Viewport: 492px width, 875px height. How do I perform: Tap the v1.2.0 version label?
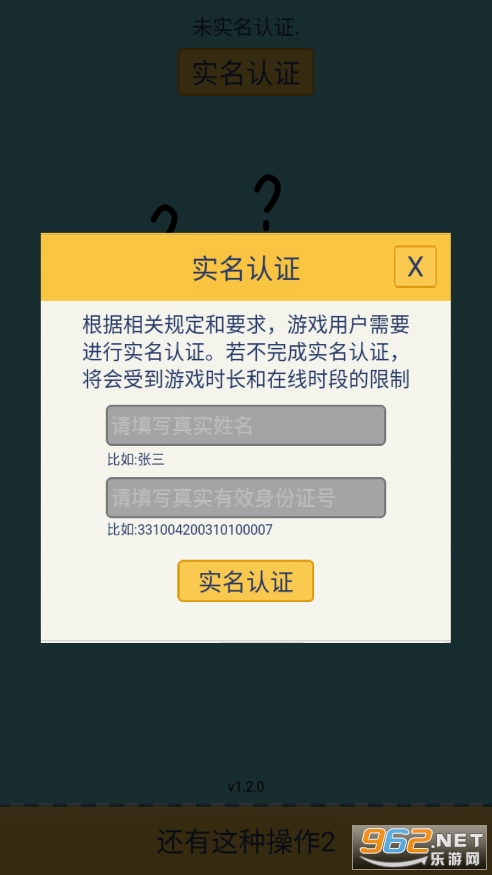coord(245,787)
